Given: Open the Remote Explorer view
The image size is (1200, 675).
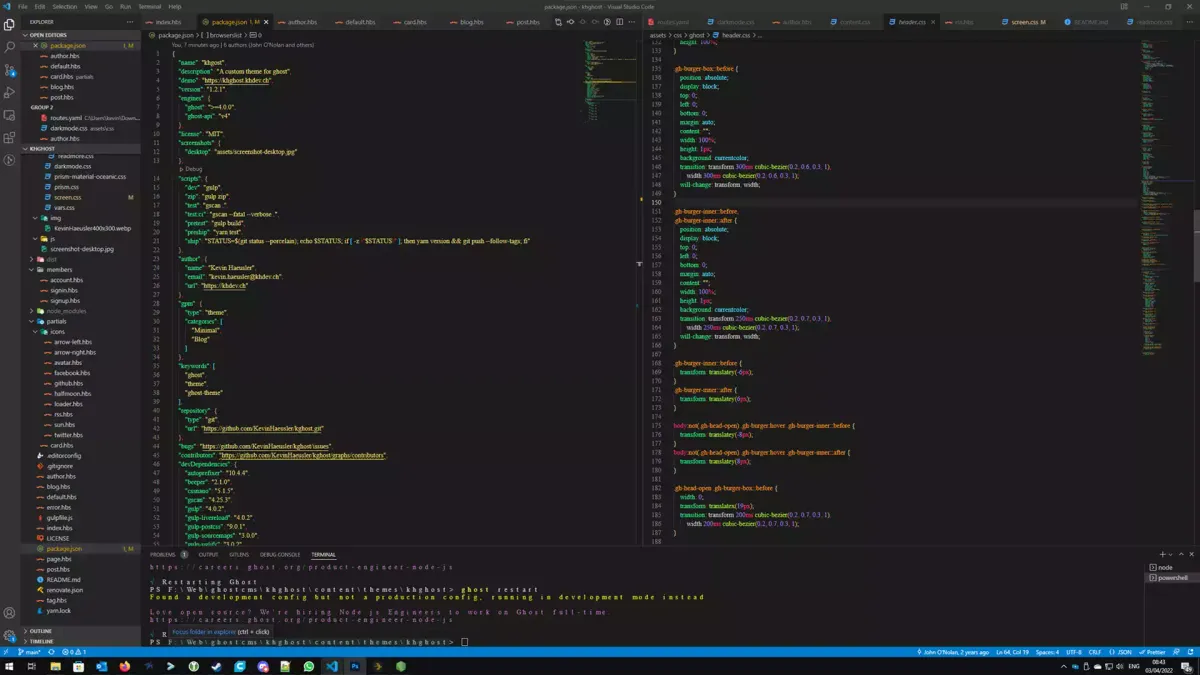Looking at the screenshot, I should pos(10,115).
